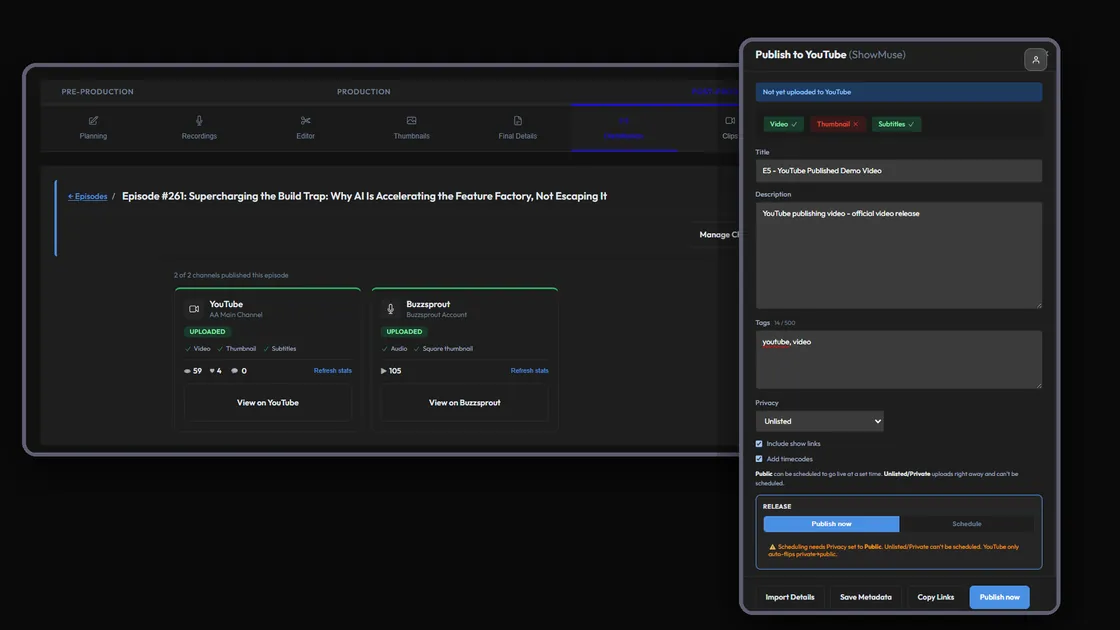Click the Thumbnail missing status chip
Screen dimensions: 1120x630
837,124
